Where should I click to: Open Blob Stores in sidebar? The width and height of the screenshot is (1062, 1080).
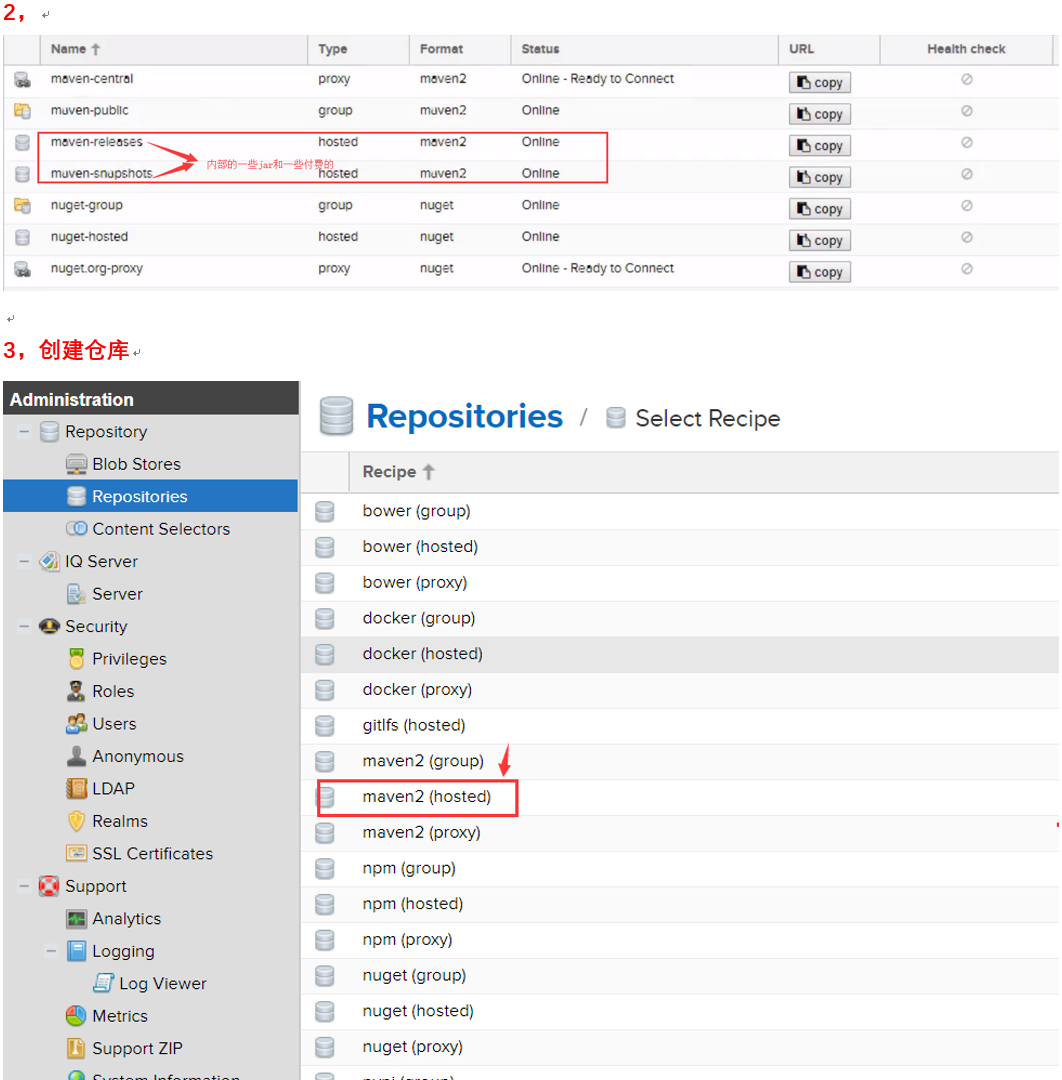[x=136, y=464]
